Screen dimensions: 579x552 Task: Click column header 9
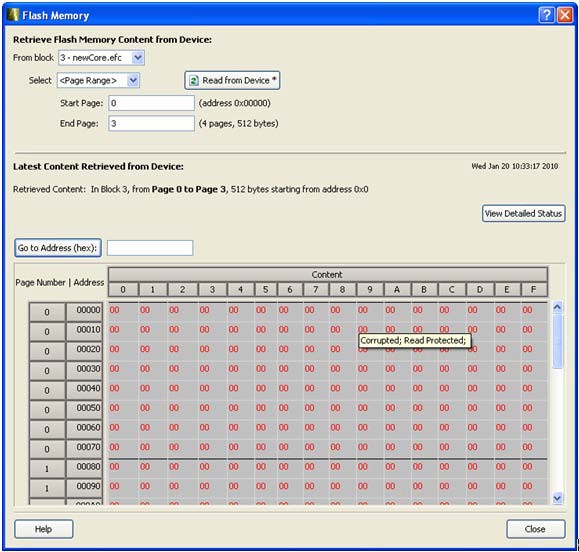370,290
